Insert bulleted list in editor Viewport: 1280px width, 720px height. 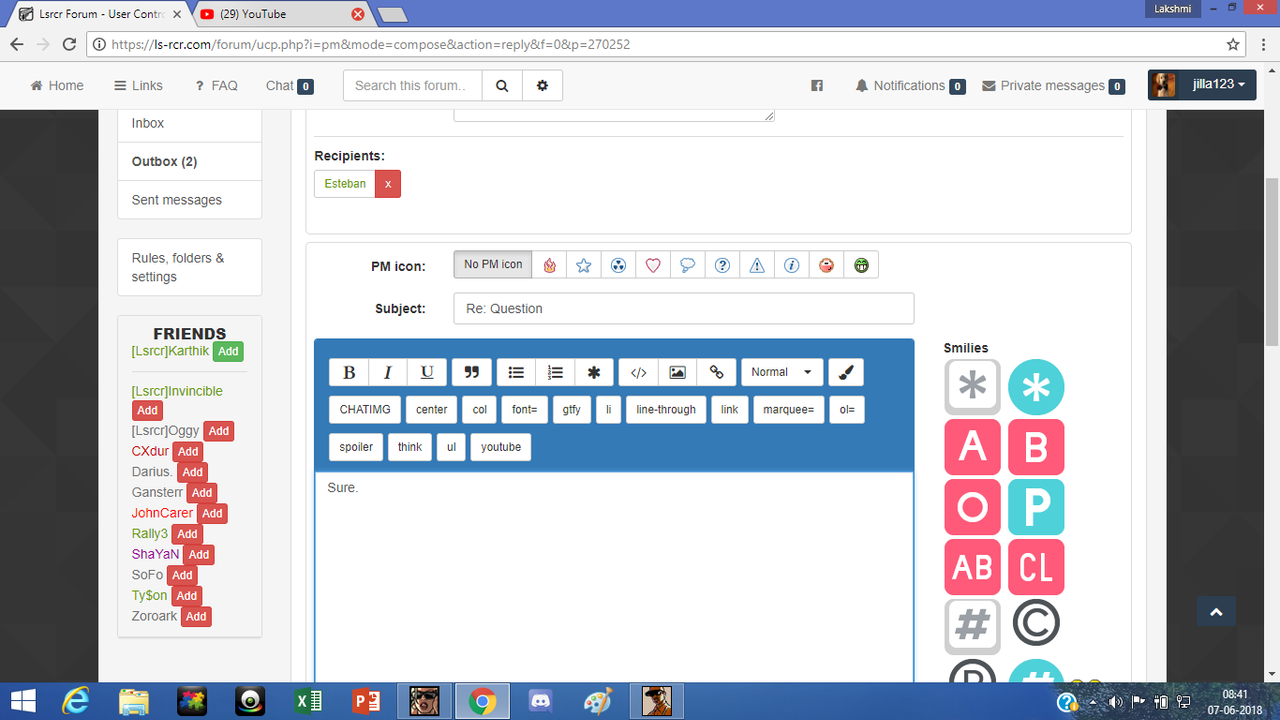coord(516,372)
